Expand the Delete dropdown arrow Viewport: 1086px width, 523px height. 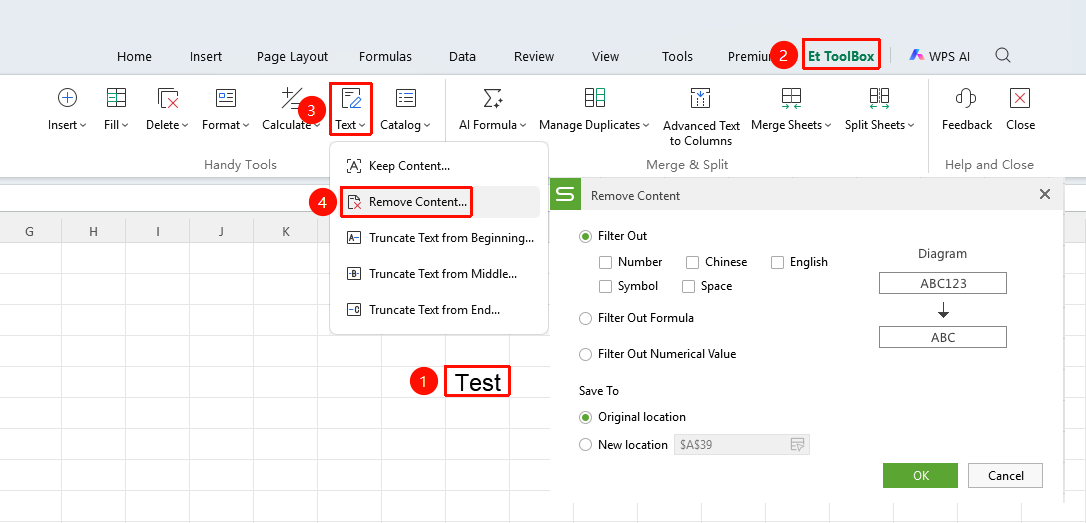(x=186, y=125)
